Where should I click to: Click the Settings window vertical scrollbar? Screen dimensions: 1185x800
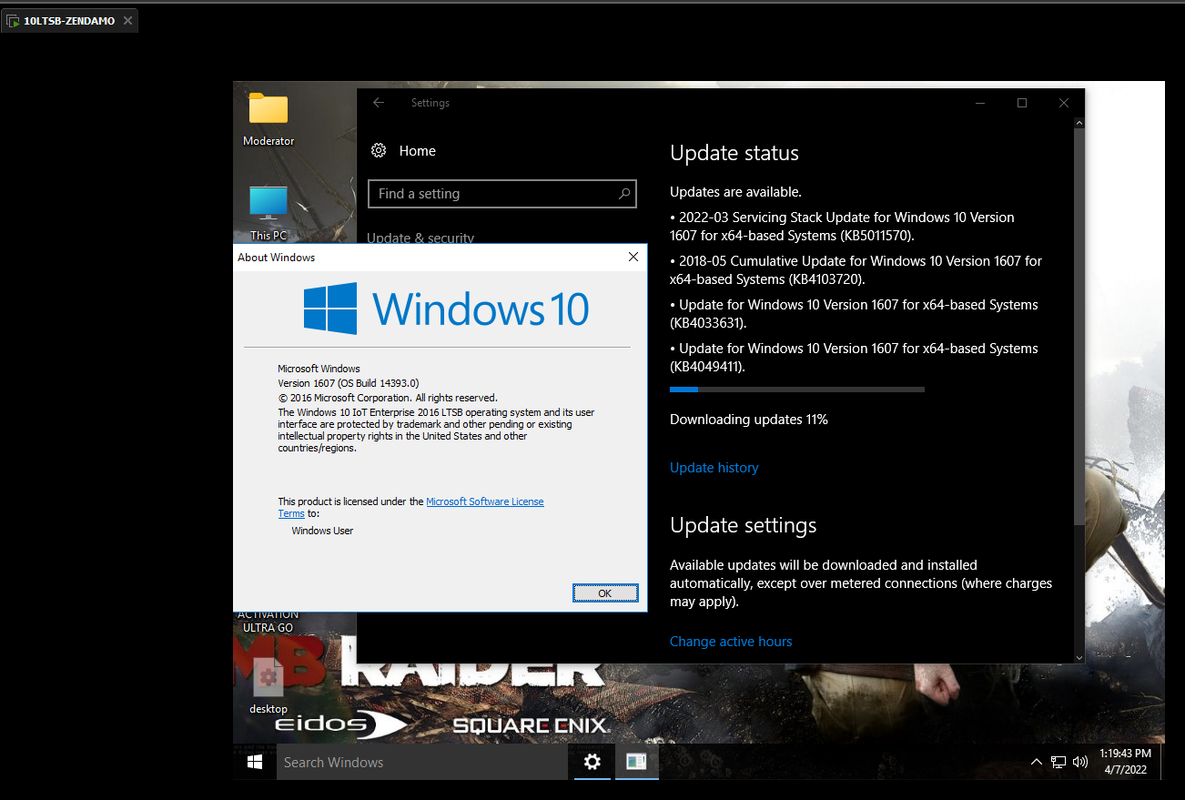pos(1079,328)
